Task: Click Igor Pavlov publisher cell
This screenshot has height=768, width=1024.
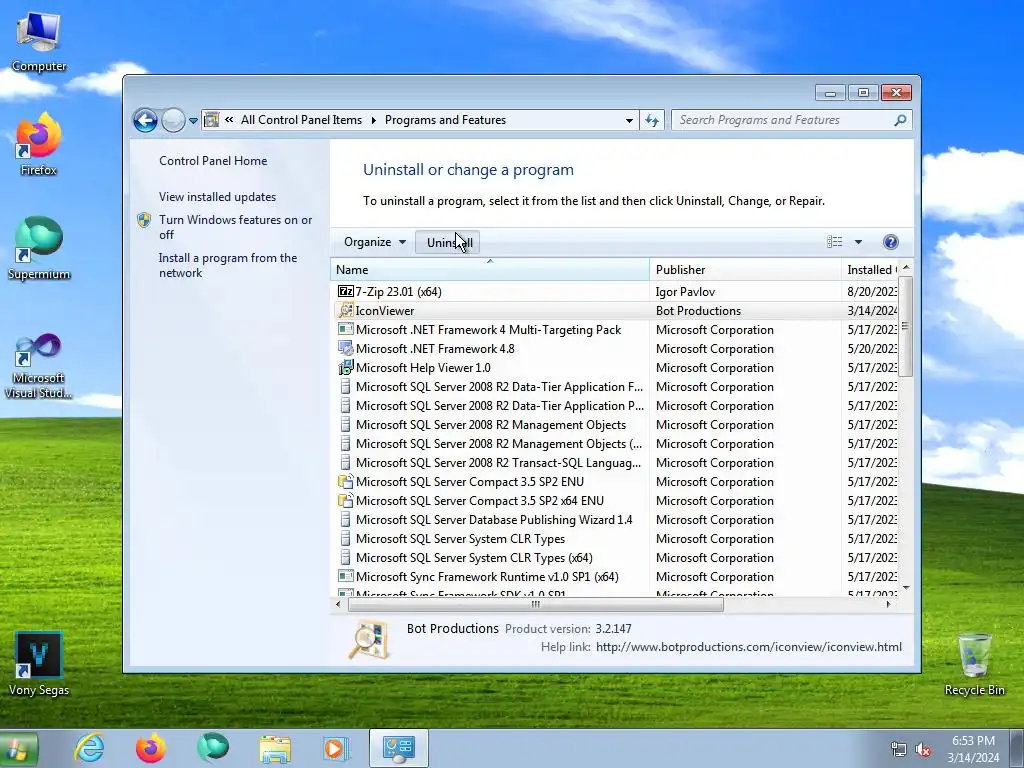Action: 685,292
